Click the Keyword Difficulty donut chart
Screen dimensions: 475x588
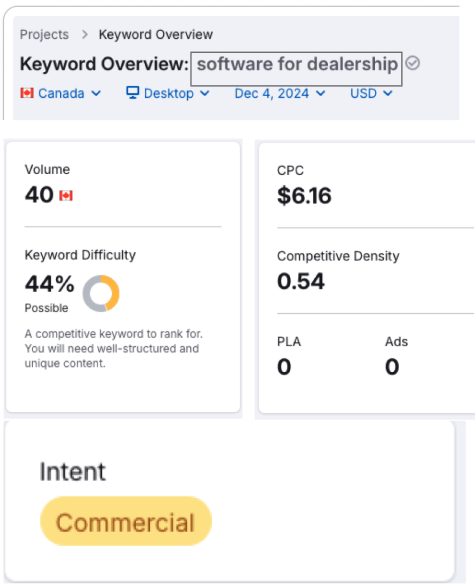tap(101, 293)
